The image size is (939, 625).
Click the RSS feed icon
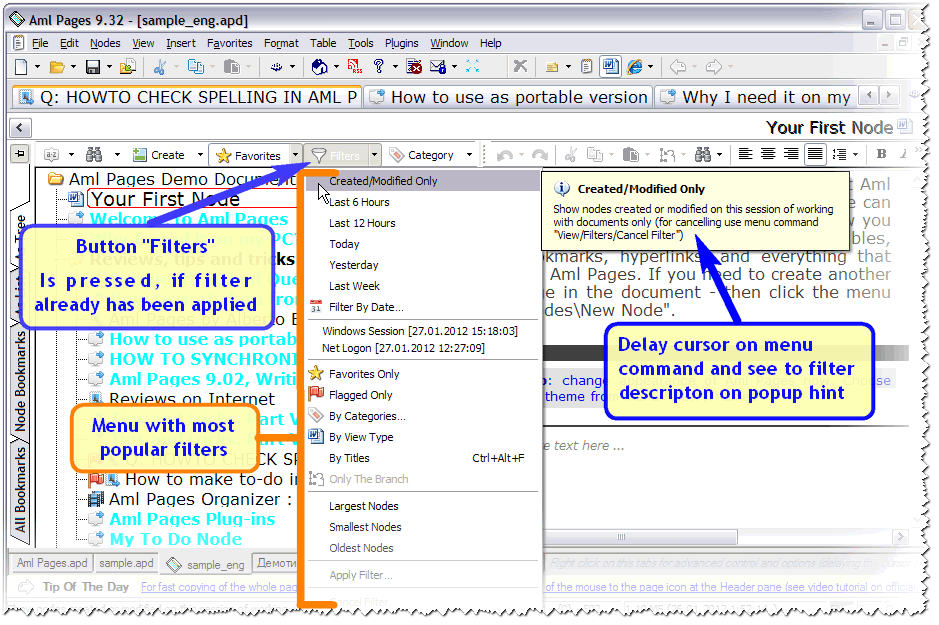(355, 66)
